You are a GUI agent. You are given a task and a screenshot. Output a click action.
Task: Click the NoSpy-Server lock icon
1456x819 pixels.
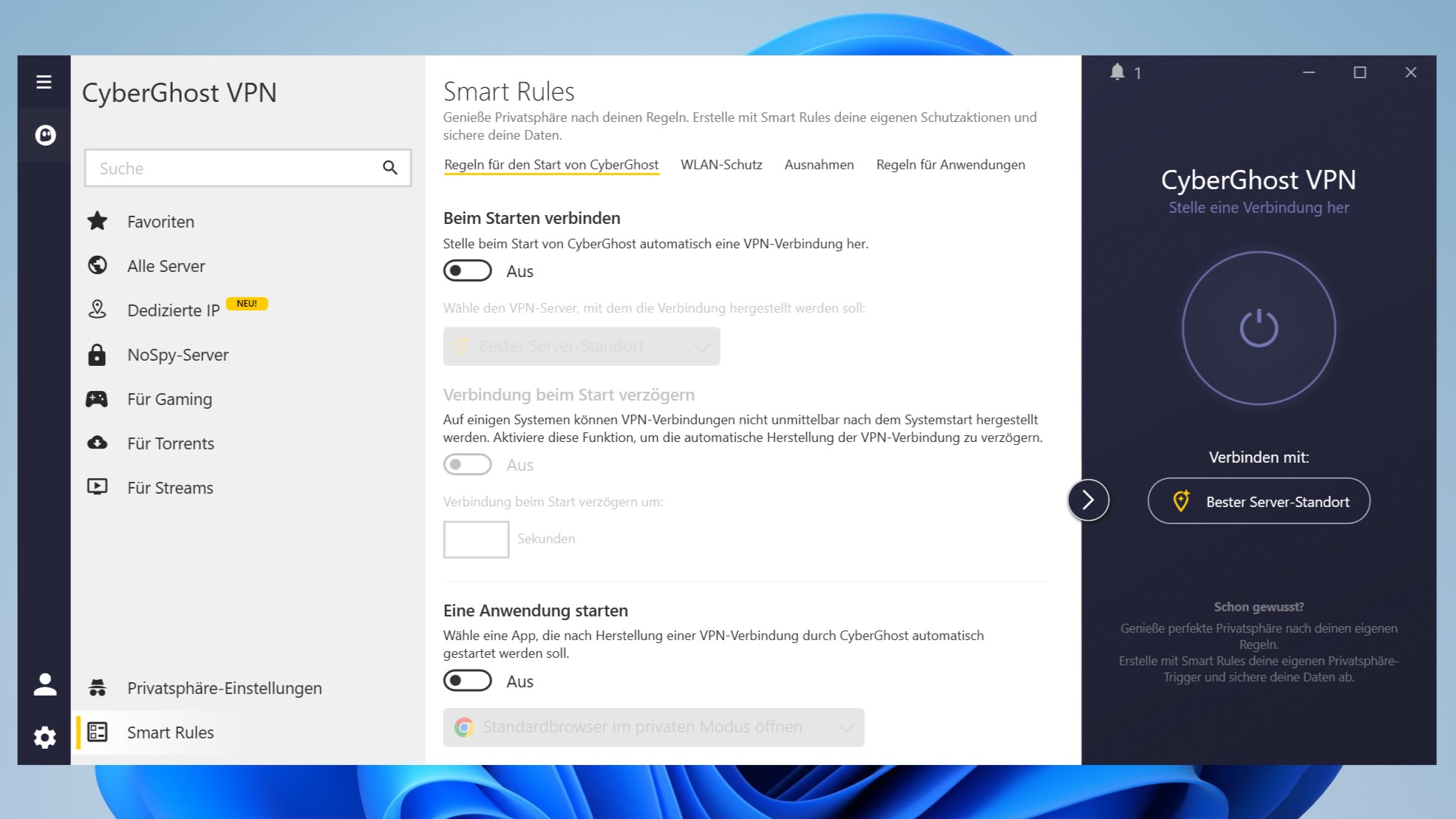(x=97, y=355)
